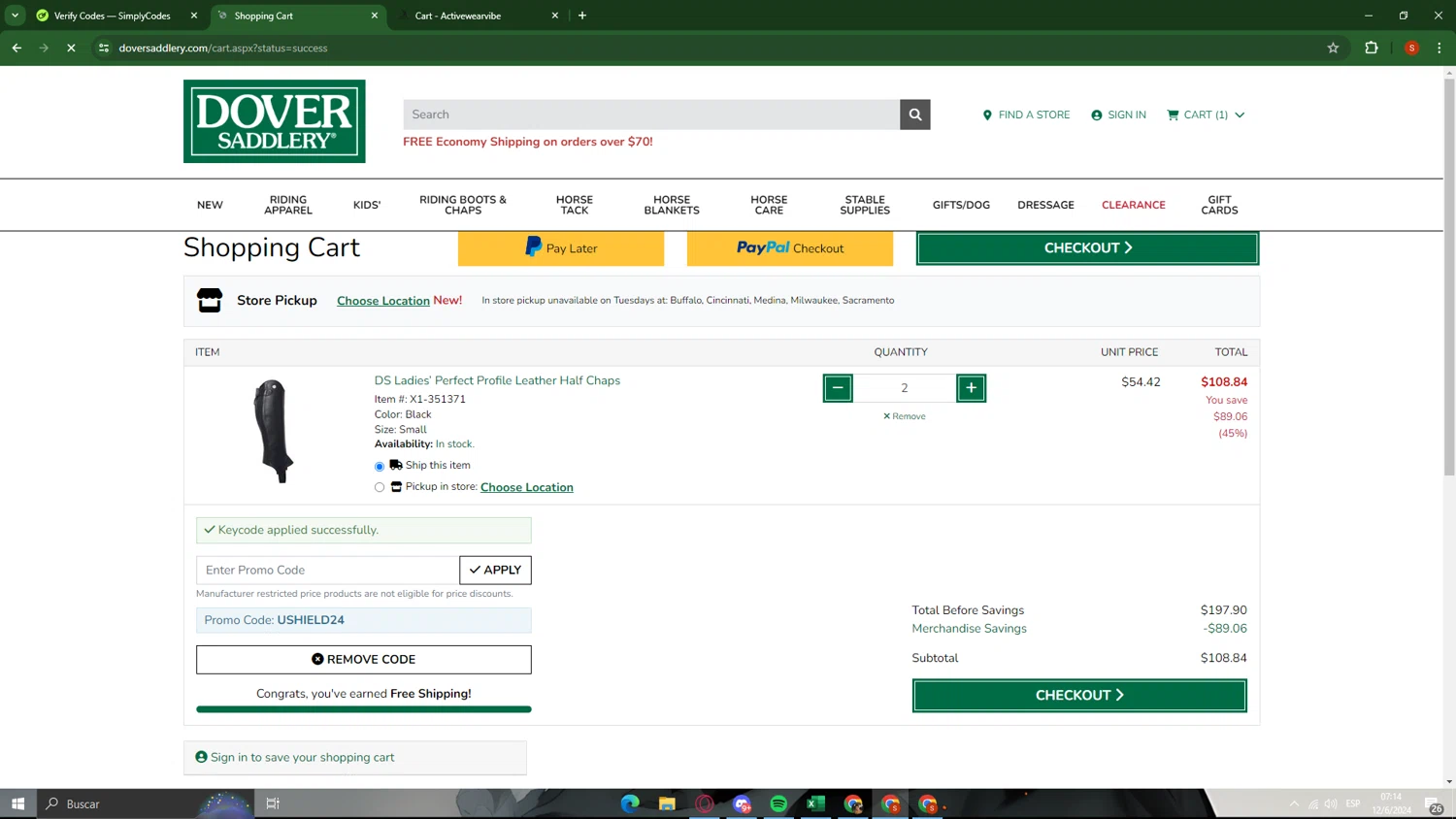Stop page loading

coord(71,48)
